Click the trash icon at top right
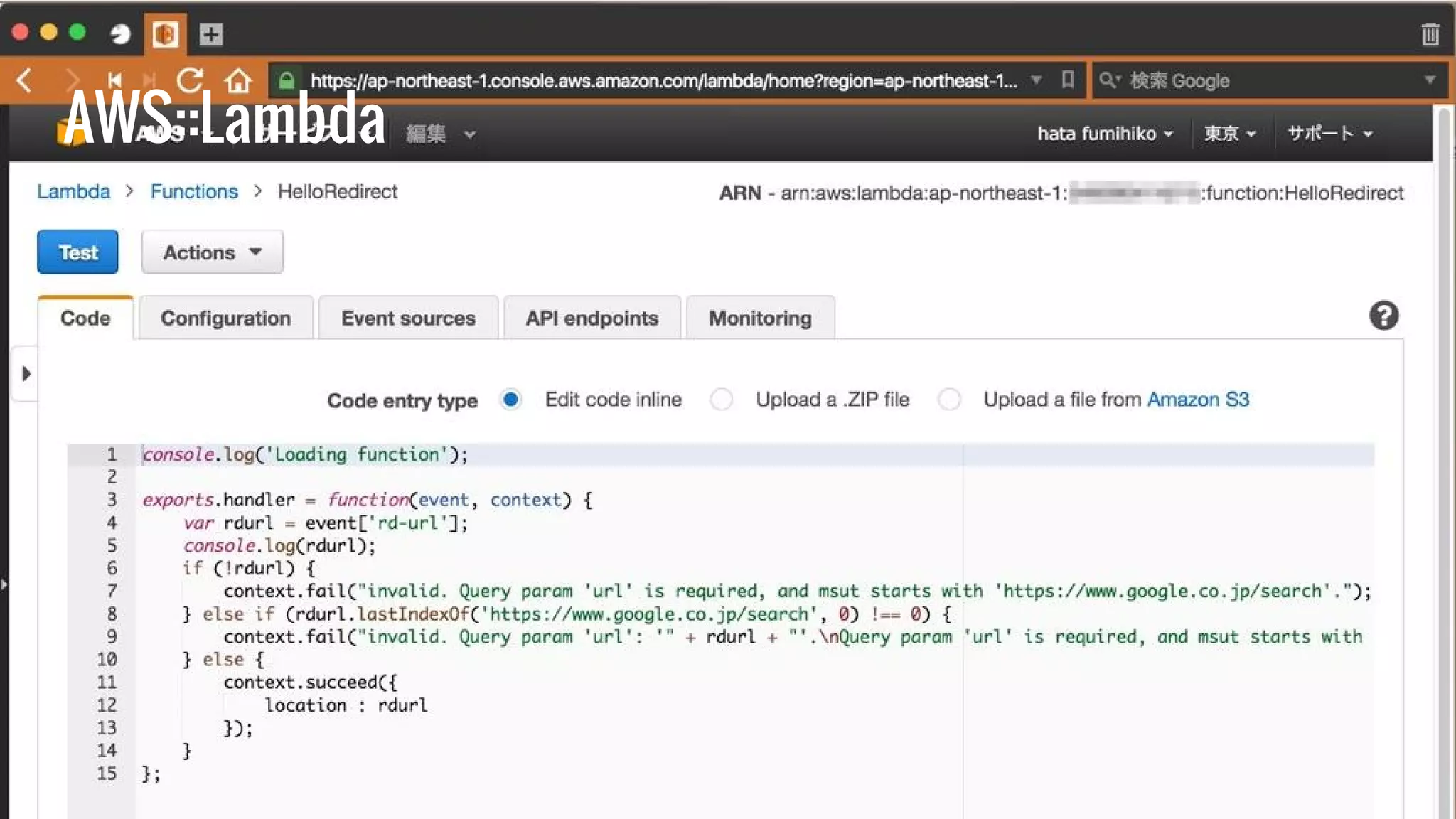 1430,33
